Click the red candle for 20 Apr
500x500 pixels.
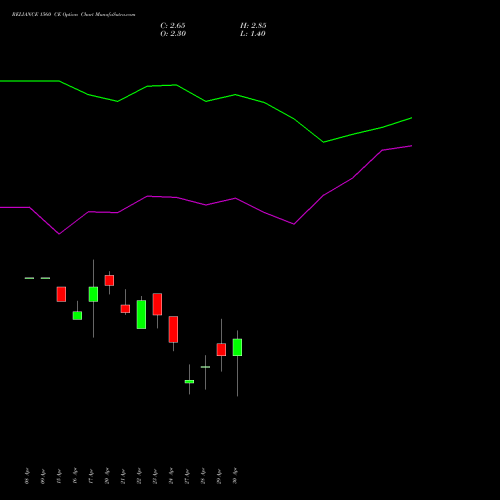point(109,280)
